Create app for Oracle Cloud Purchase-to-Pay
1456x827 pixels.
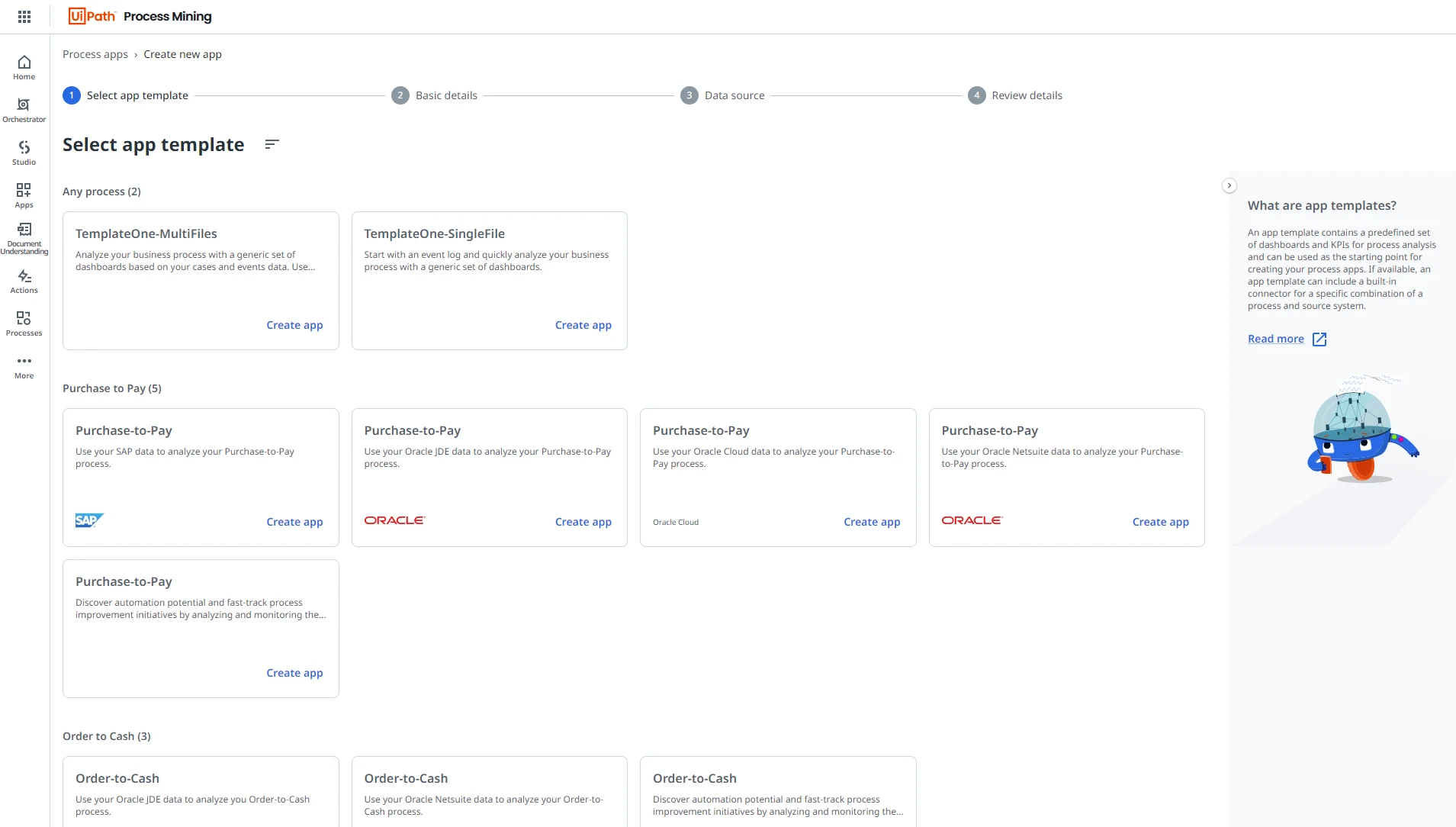tap(872, 522)
